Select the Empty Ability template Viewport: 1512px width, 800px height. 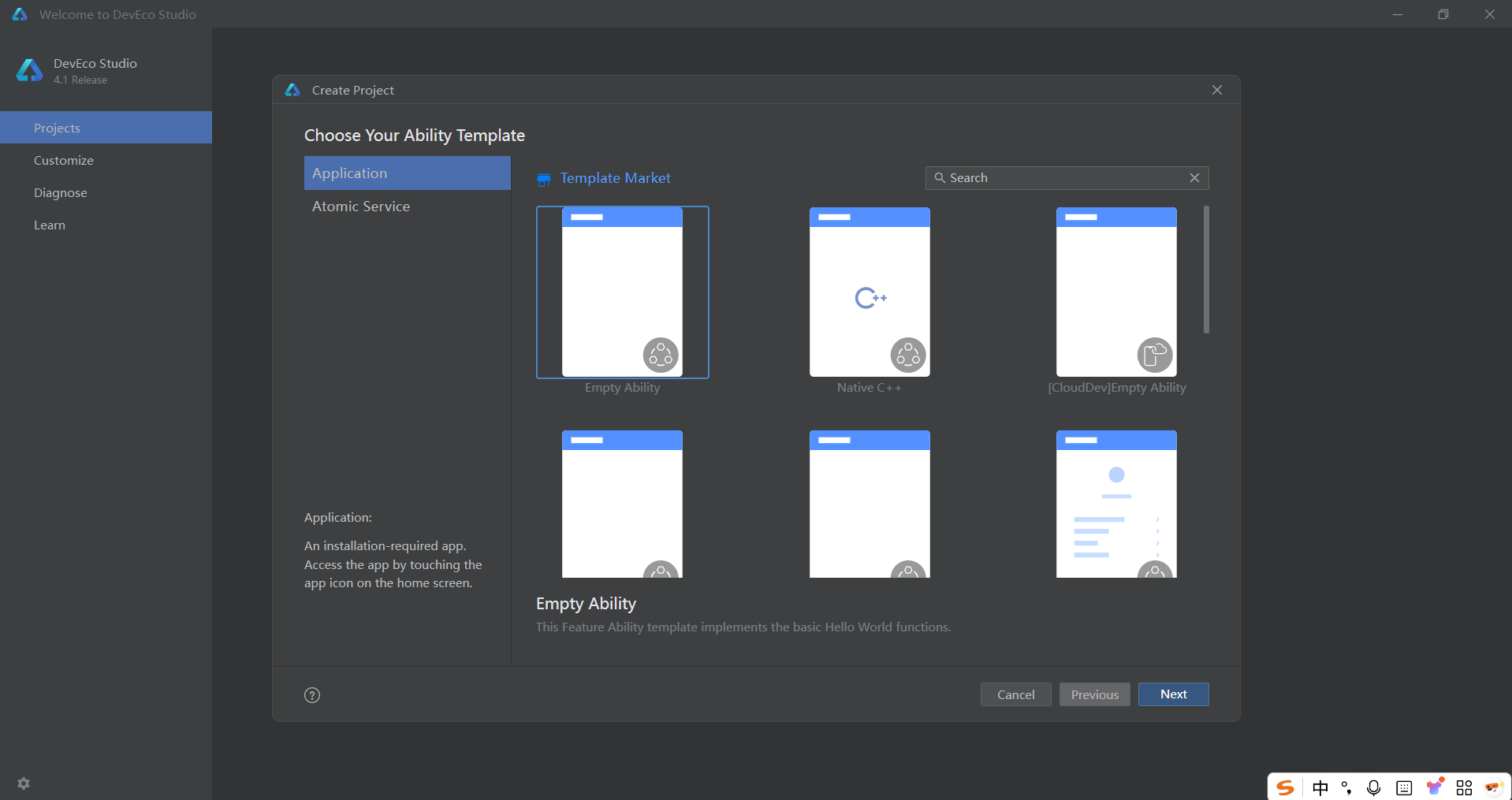(622, 292)
